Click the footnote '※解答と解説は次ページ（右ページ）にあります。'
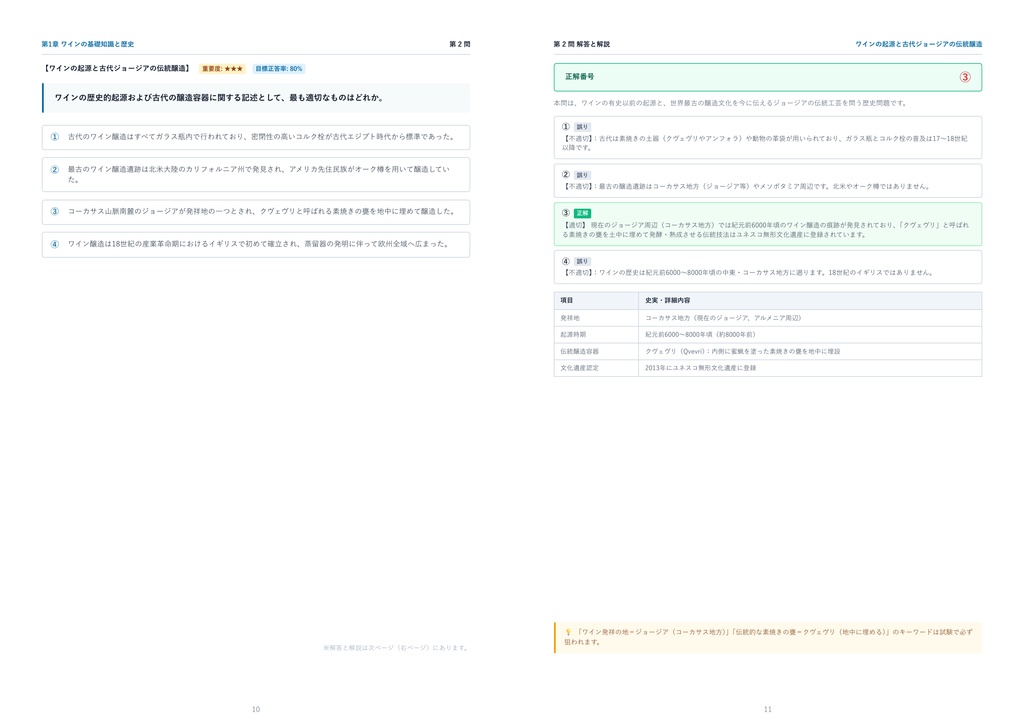 [396, 648]
